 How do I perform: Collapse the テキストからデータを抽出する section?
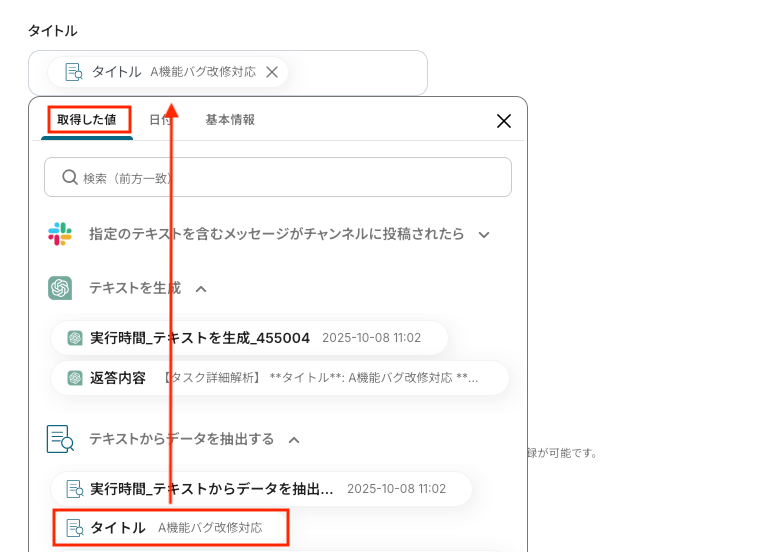click(294, 440)
